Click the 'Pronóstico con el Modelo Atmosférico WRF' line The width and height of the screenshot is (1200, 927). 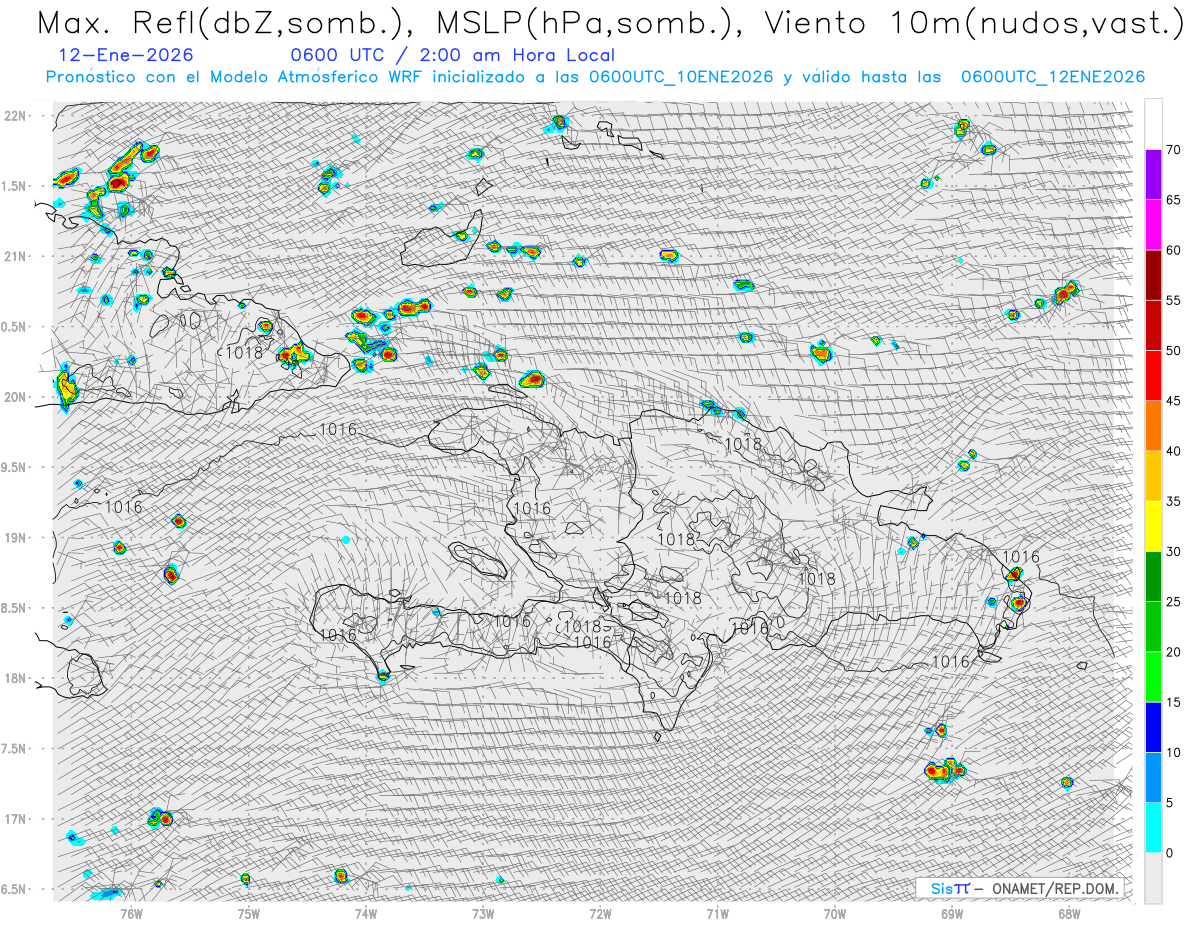pos(595,77)
